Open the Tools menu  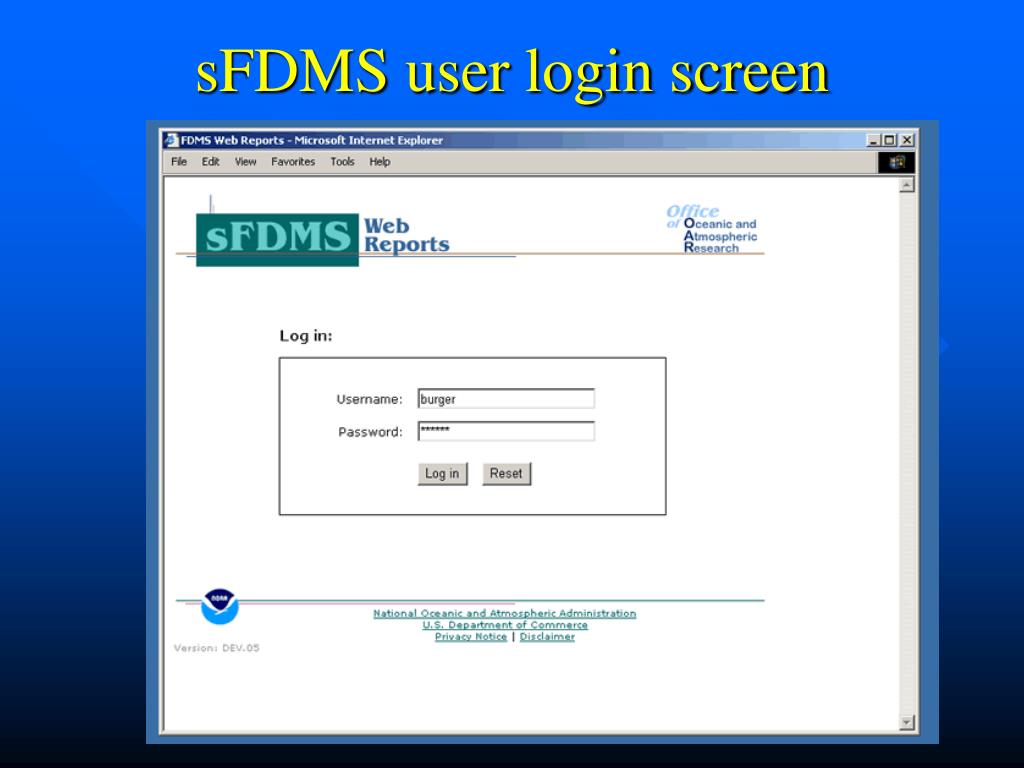coord(342,161)
